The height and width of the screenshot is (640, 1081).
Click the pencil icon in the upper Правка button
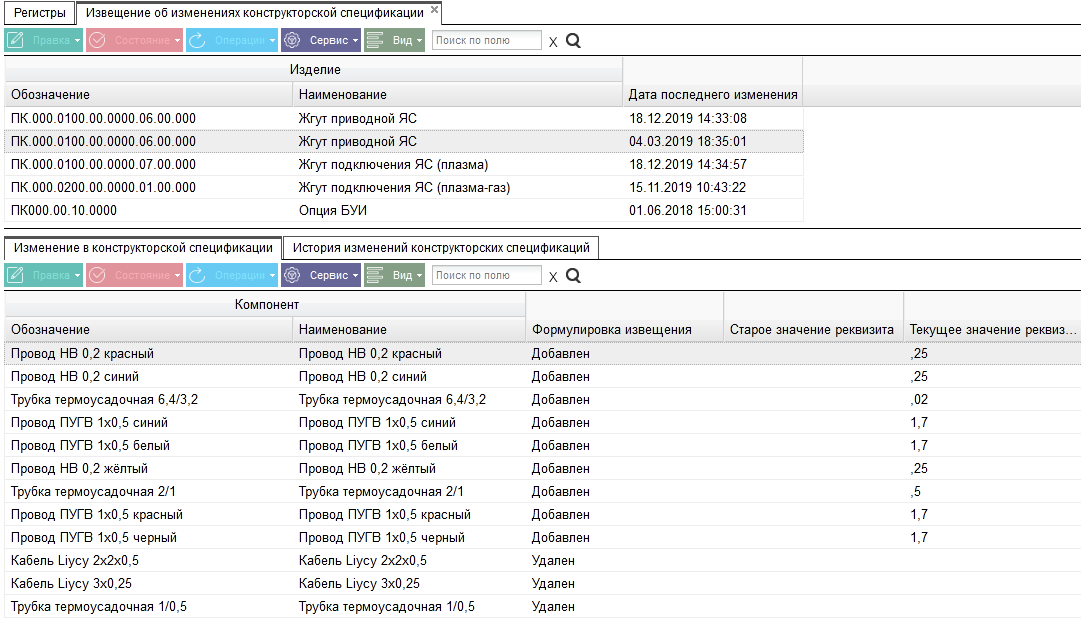click(x=16, y=40)
